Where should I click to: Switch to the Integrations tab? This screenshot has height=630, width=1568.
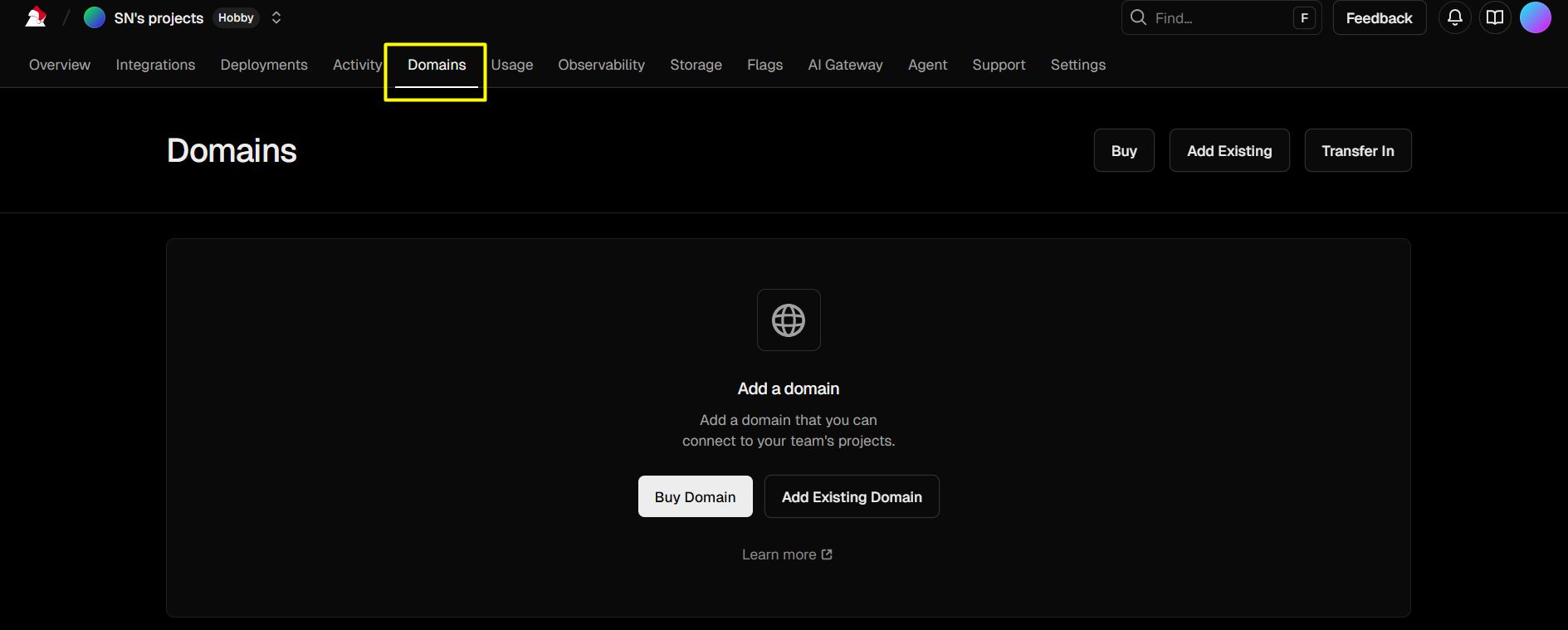[x=155, y=65]
